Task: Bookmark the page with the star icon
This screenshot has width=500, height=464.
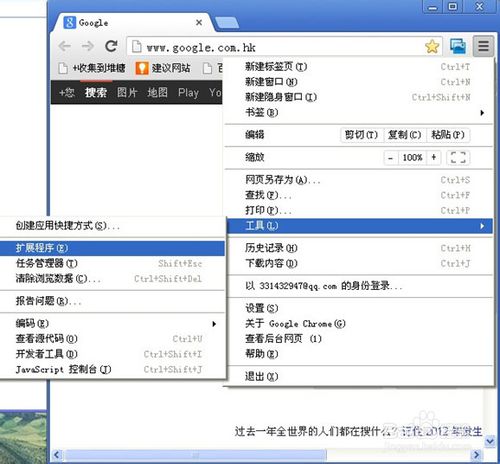Action: (432, 46)
